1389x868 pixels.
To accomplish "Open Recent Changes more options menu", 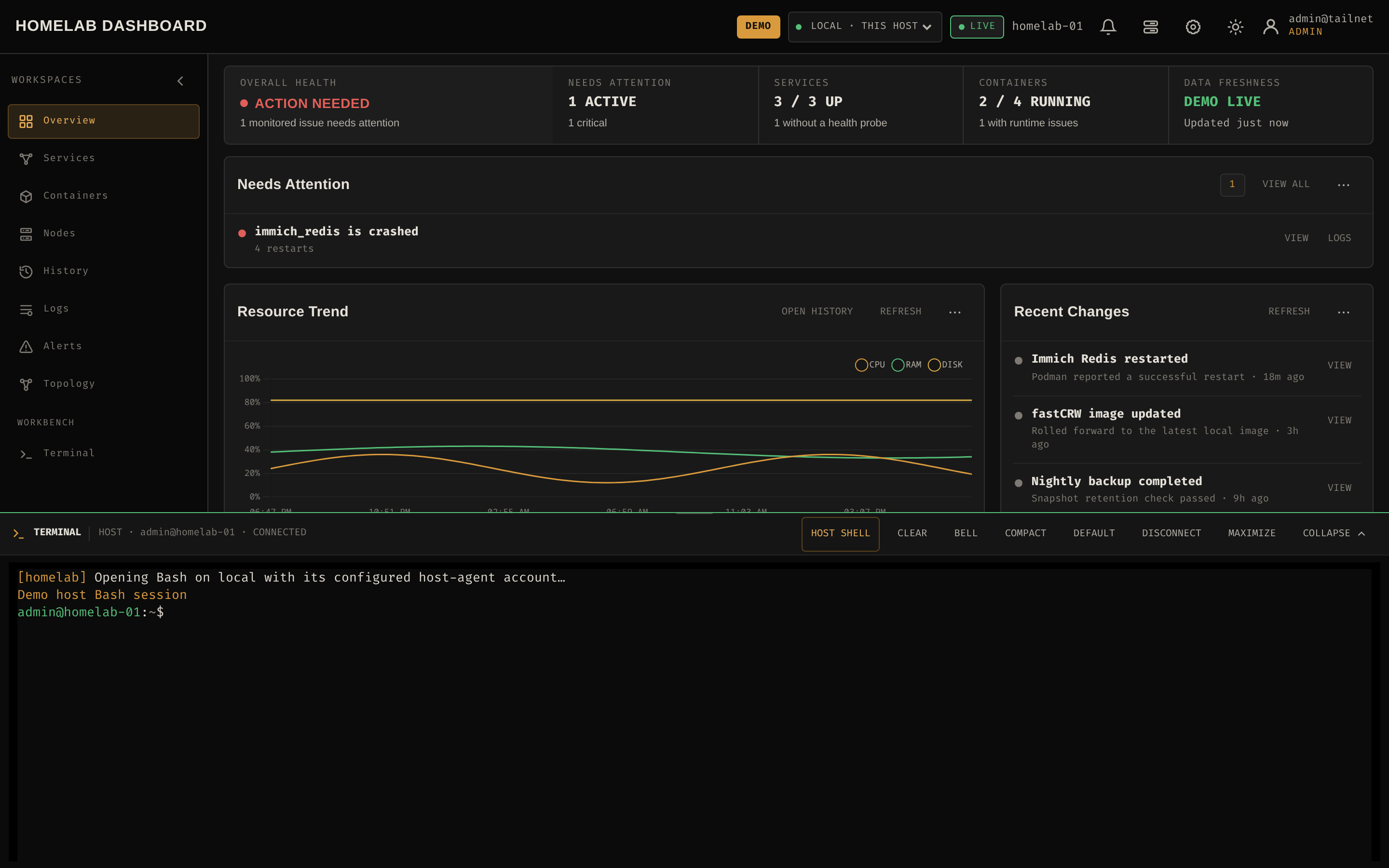I will coord(1343,312).
